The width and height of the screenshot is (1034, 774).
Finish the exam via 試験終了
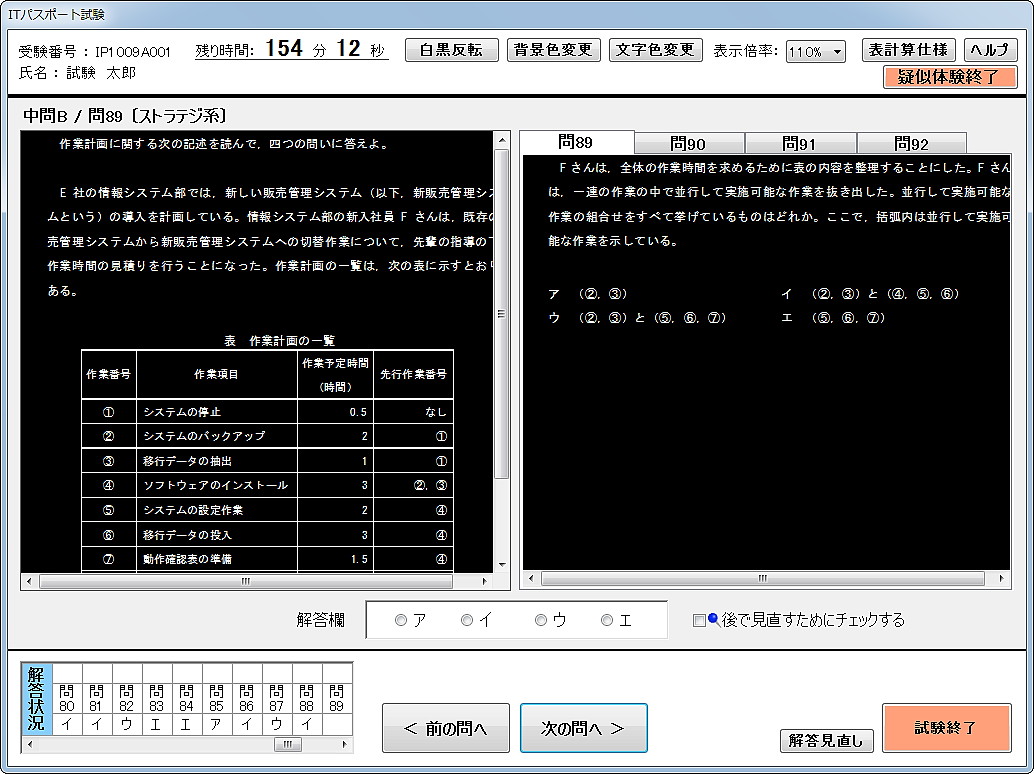coord(946,727)
